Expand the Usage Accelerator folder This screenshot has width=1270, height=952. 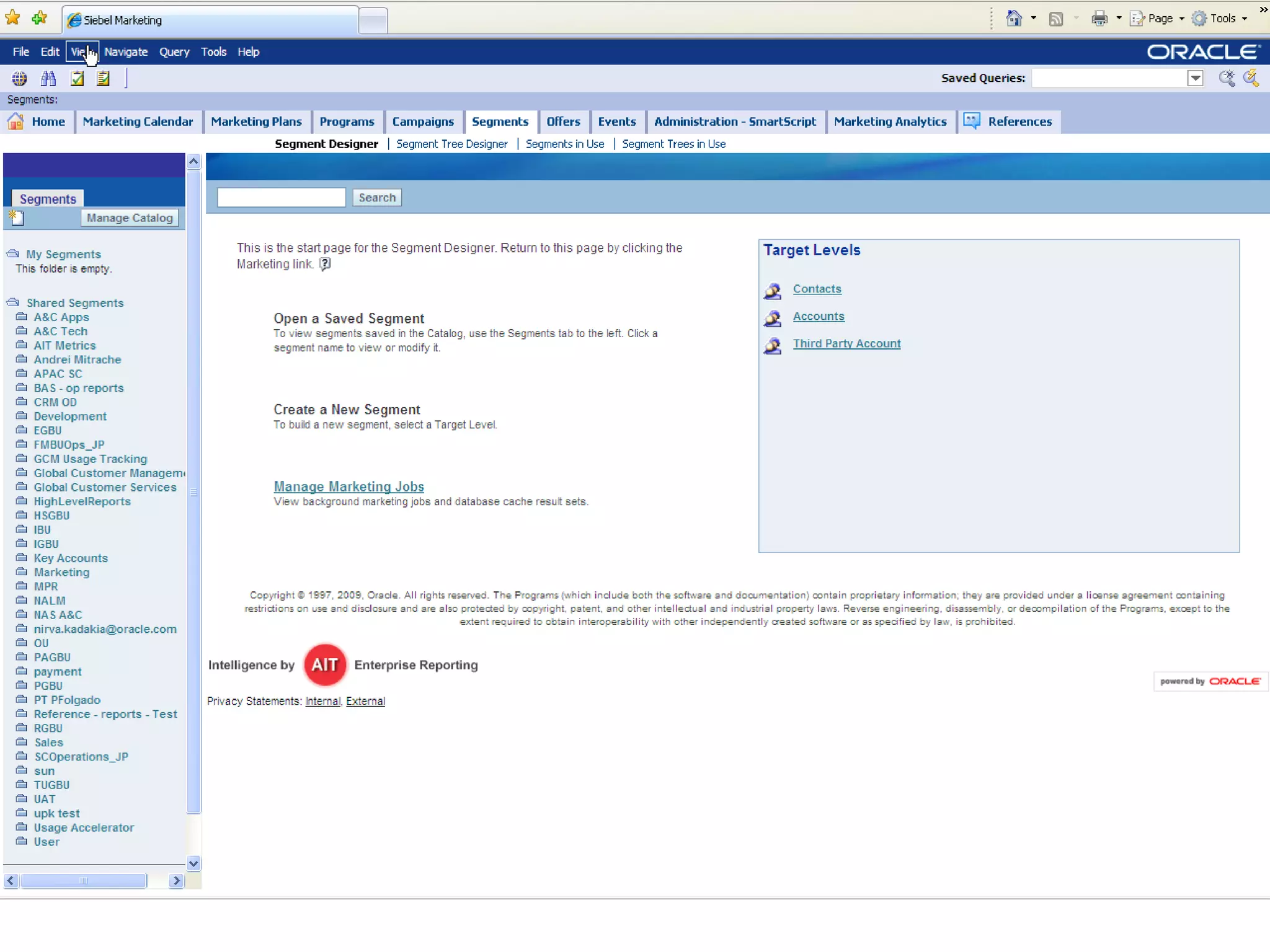[22, 827]
